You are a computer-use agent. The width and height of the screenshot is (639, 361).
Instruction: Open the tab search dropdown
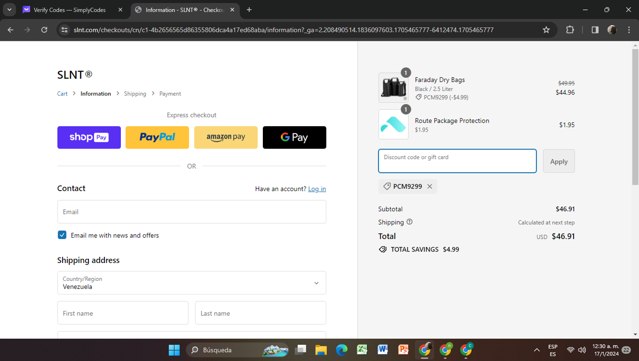[x=9, y=10]
